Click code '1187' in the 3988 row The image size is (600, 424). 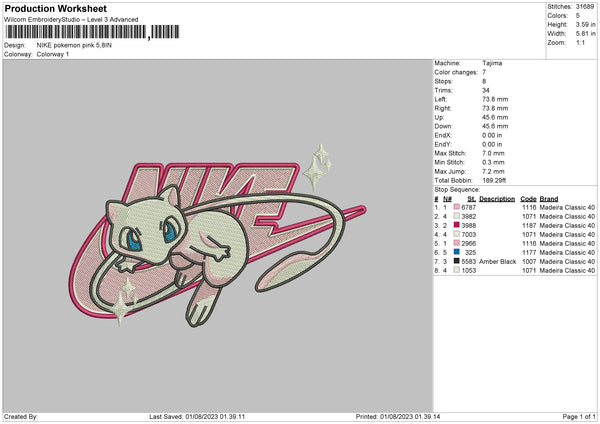coord(529,225)
